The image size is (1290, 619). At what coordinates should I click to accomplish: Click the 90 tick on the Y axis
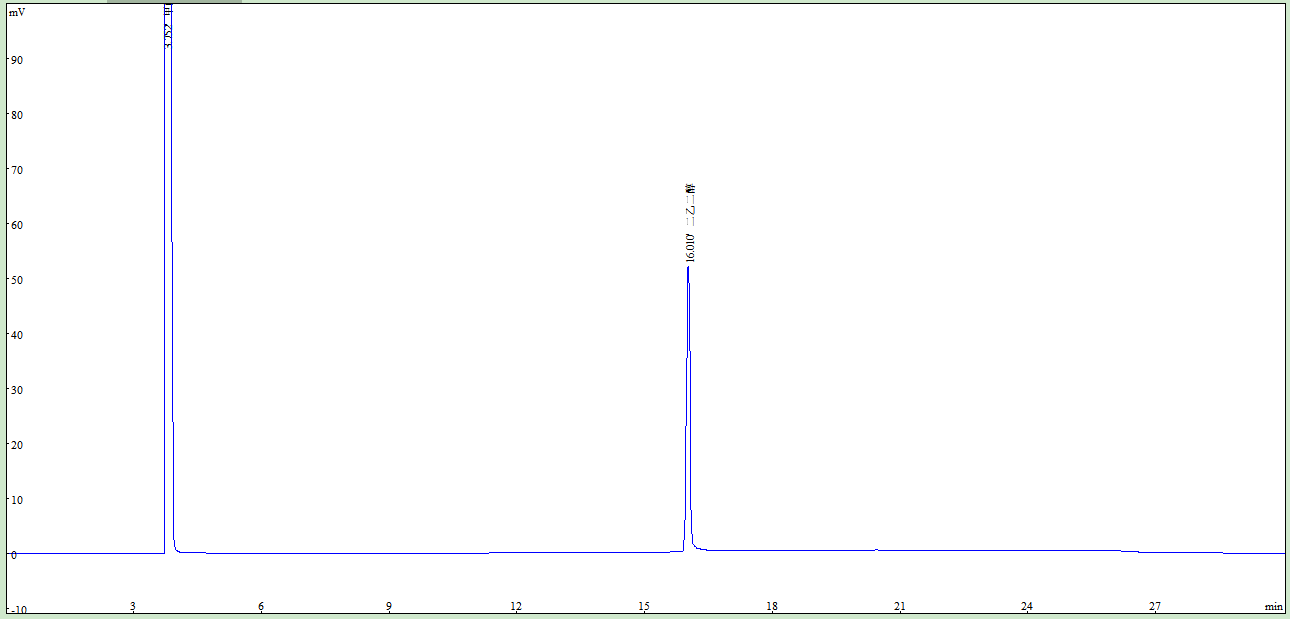click(16, 60)
